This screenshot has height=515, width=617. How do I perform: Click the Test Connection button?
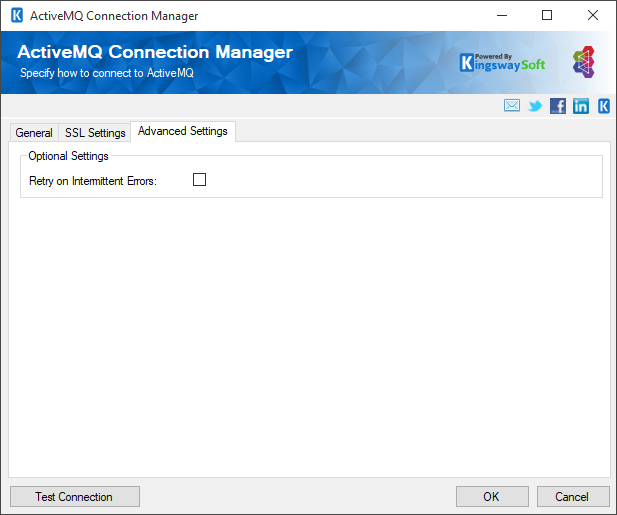(x=75, y=497)
